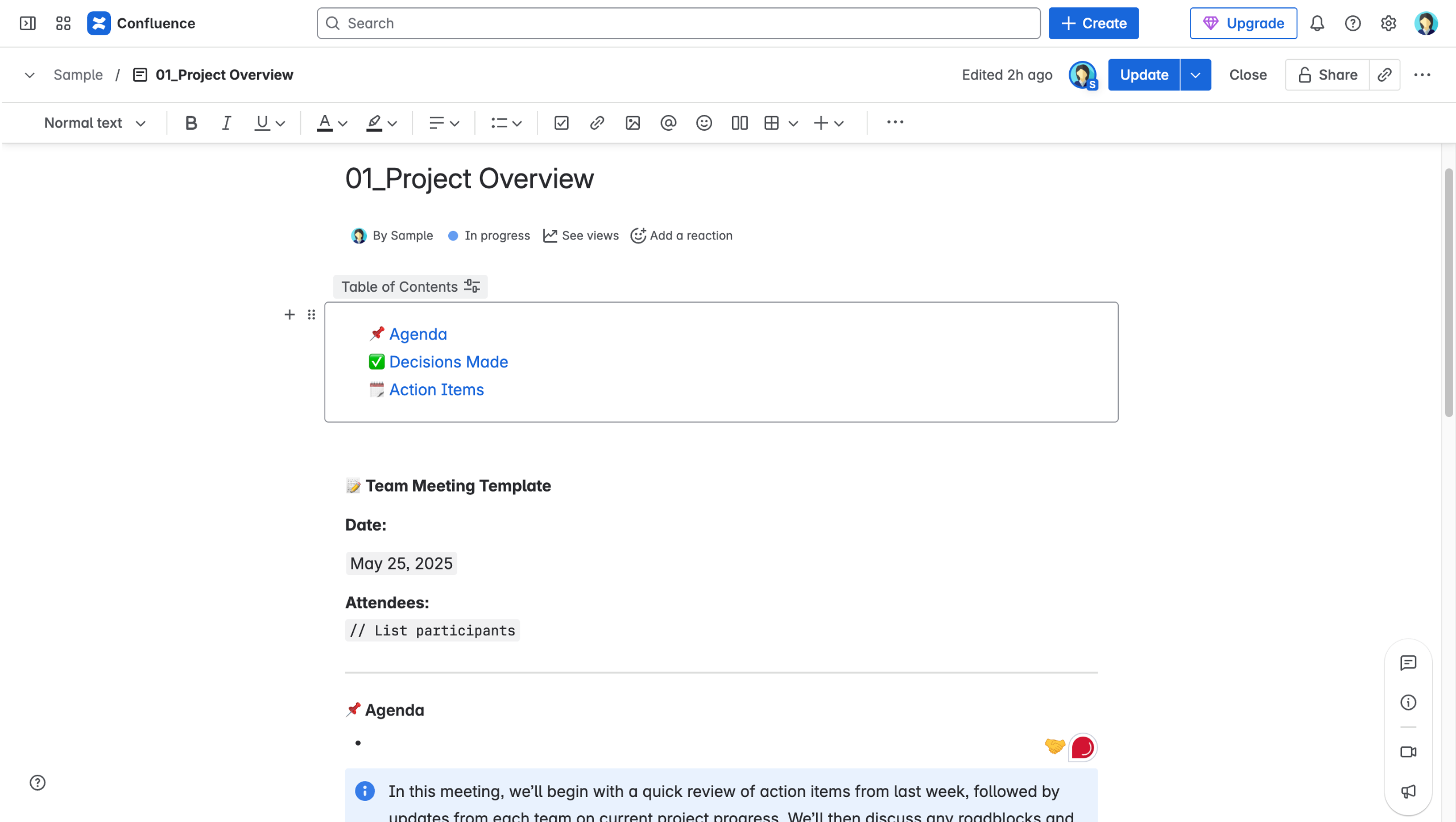Insert a two-column layout

739,123
